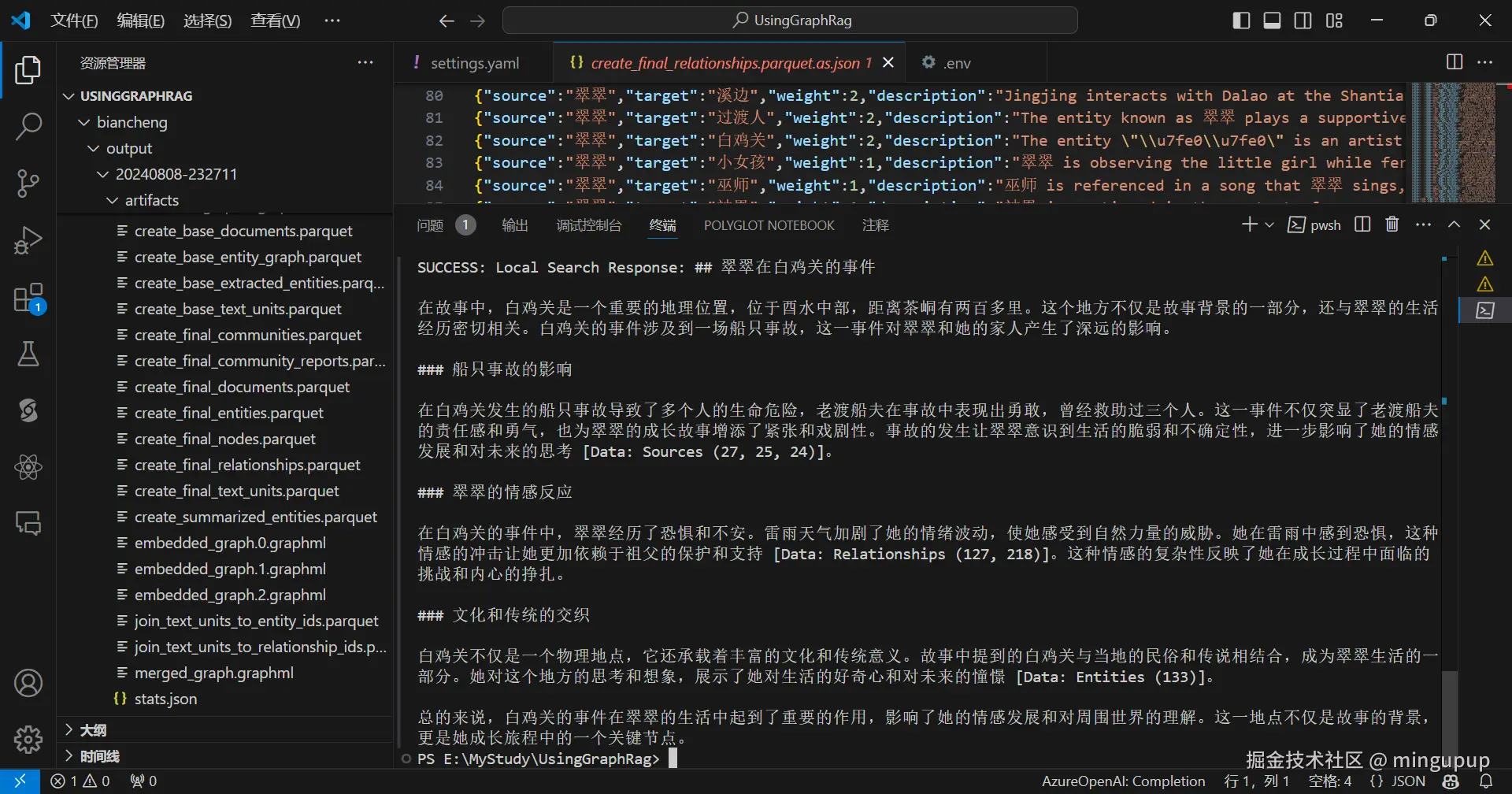This screenshot has height=794, width=1512.
Task: Switch to the 注释 comments panel tab
Action: pos(876,225)
